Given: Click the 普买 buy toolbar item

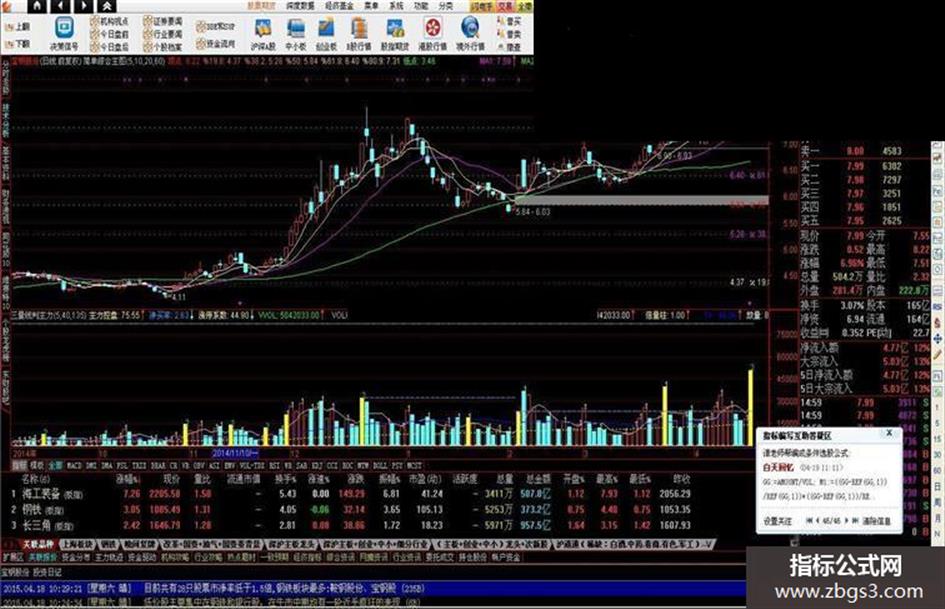Looking at the screenshot, I should 509,21.
